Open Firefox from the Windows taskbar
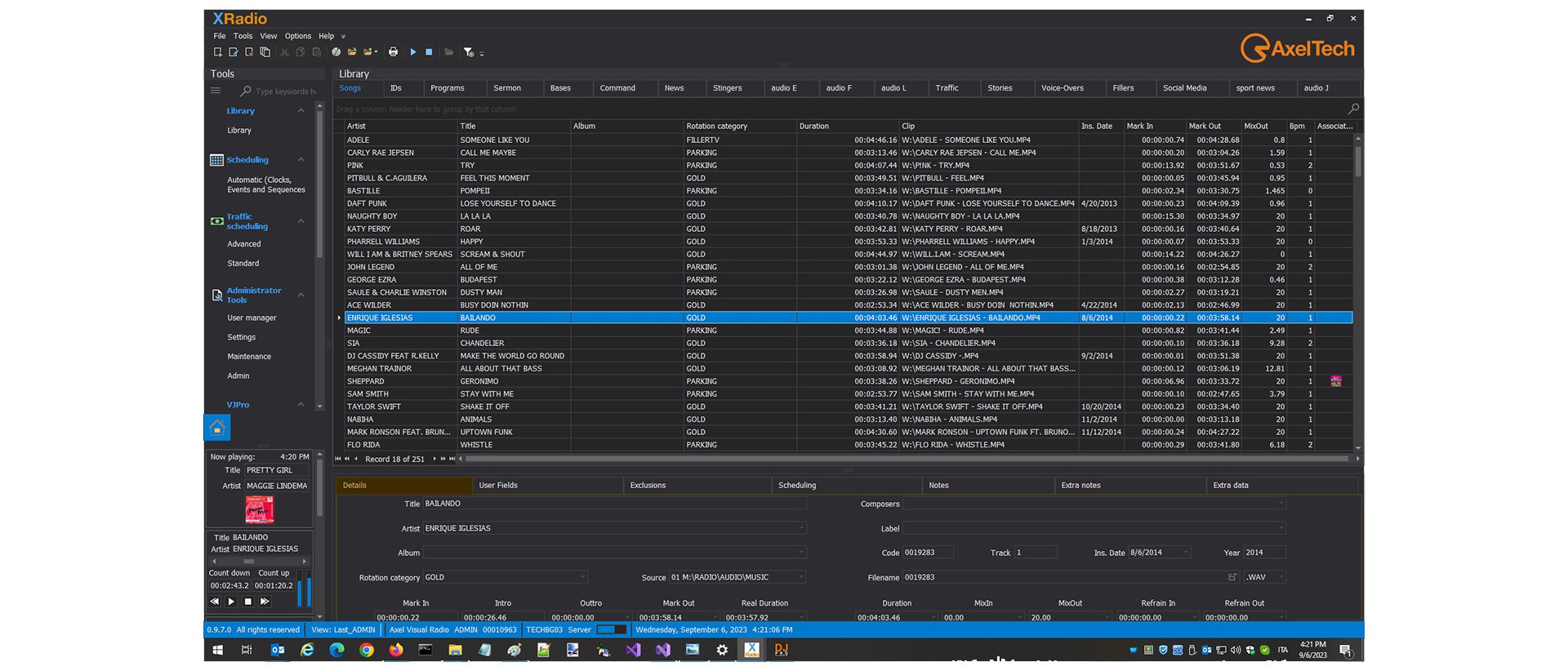Screen dimensions: 1568x671 (x=396, y=650)
